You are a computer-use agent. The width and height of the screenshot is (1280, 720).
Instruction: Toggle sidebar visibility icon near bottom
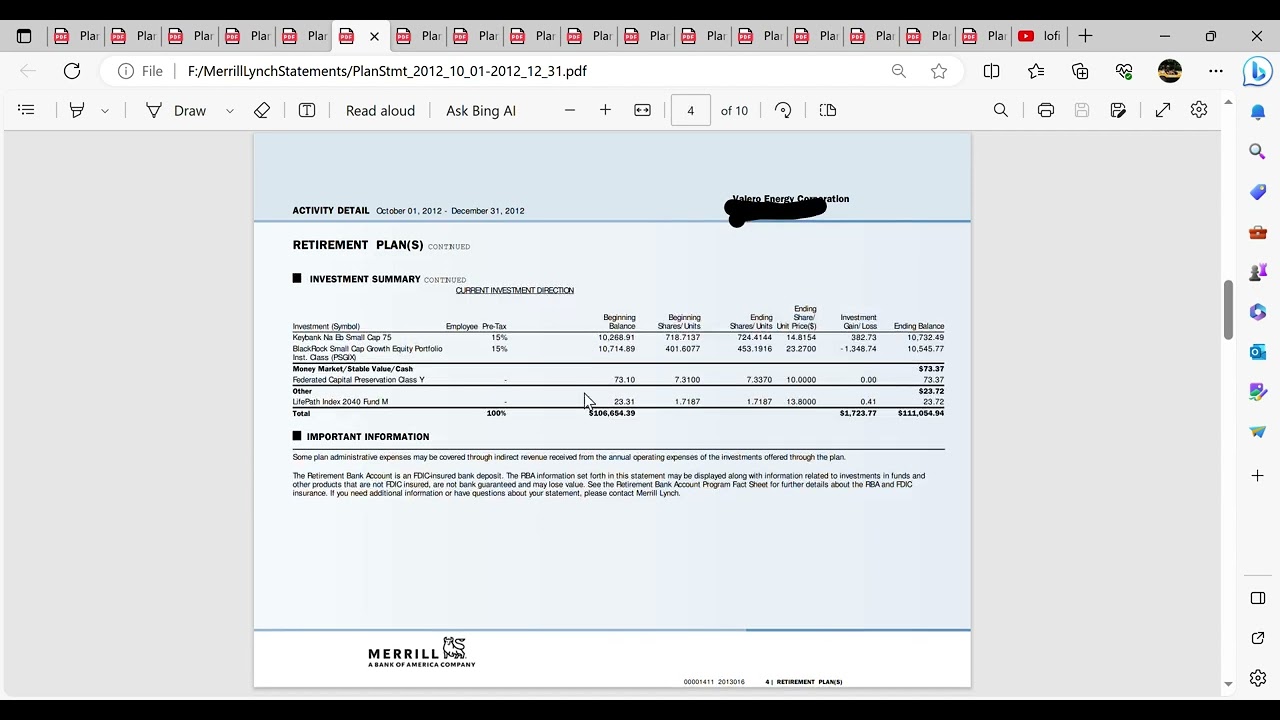pyautogui.click(x=1258, y=598)
